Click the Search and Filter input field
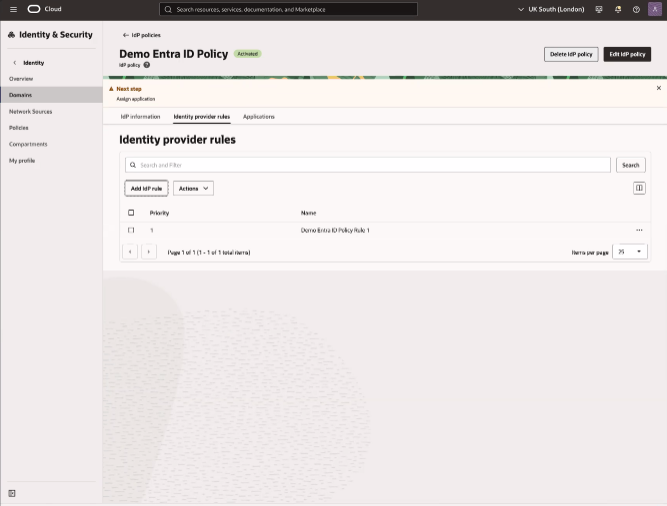The width and height of the screenshot is (667, 506). pyautogui.click(x=367, y=165)
